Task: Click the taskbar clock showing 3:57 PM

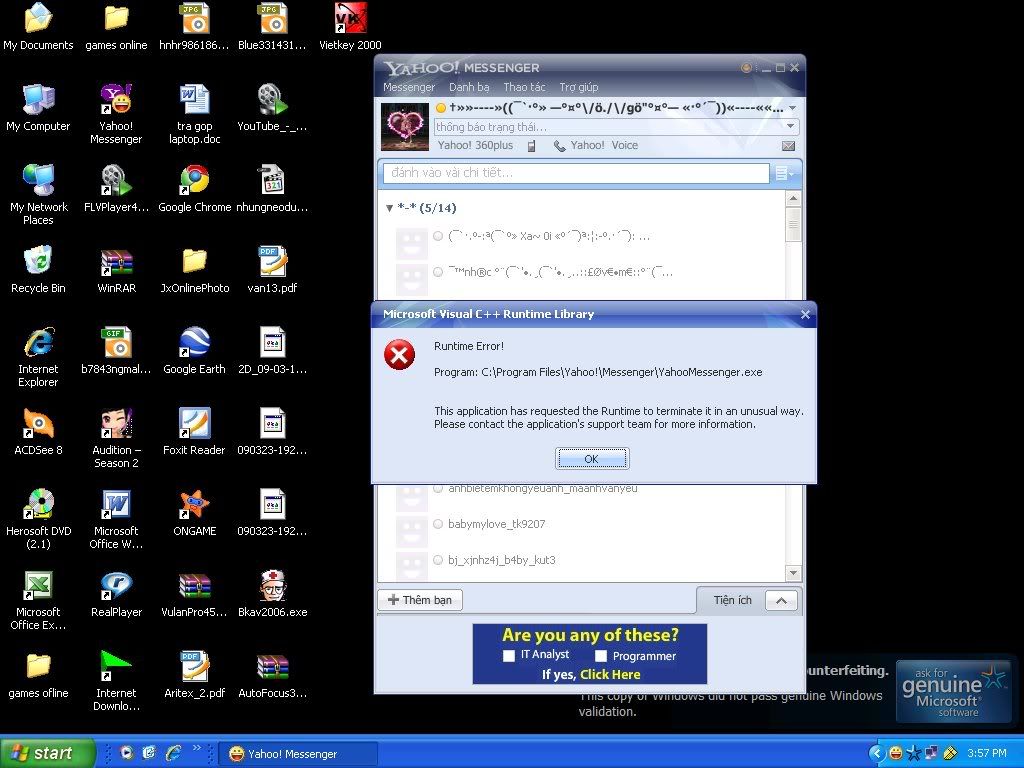Action: click(x=987, y=753)
